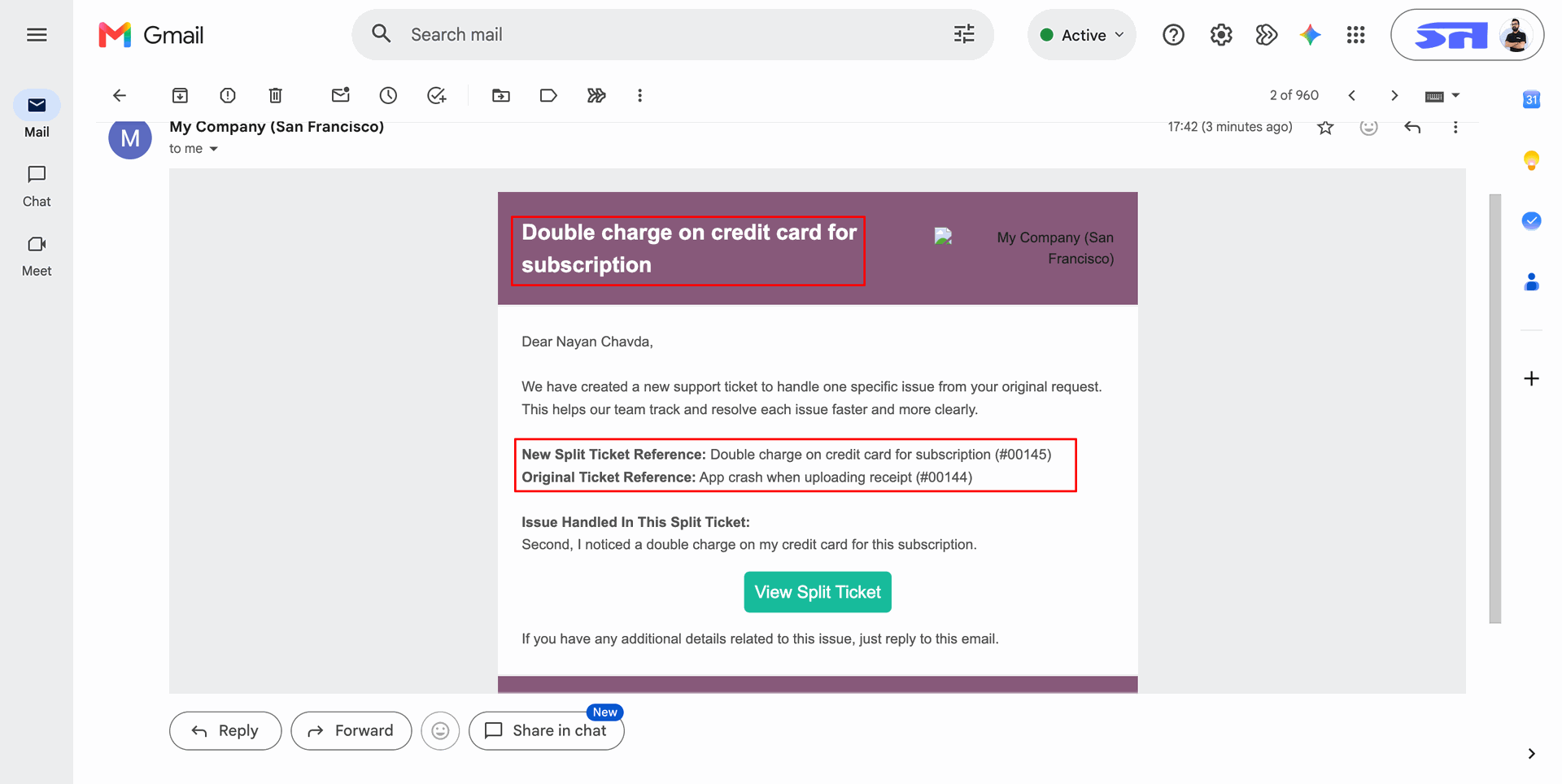This screenshot has height=784, width=1562.
Task: Get add-ons plus icon
Action: 1531,379
